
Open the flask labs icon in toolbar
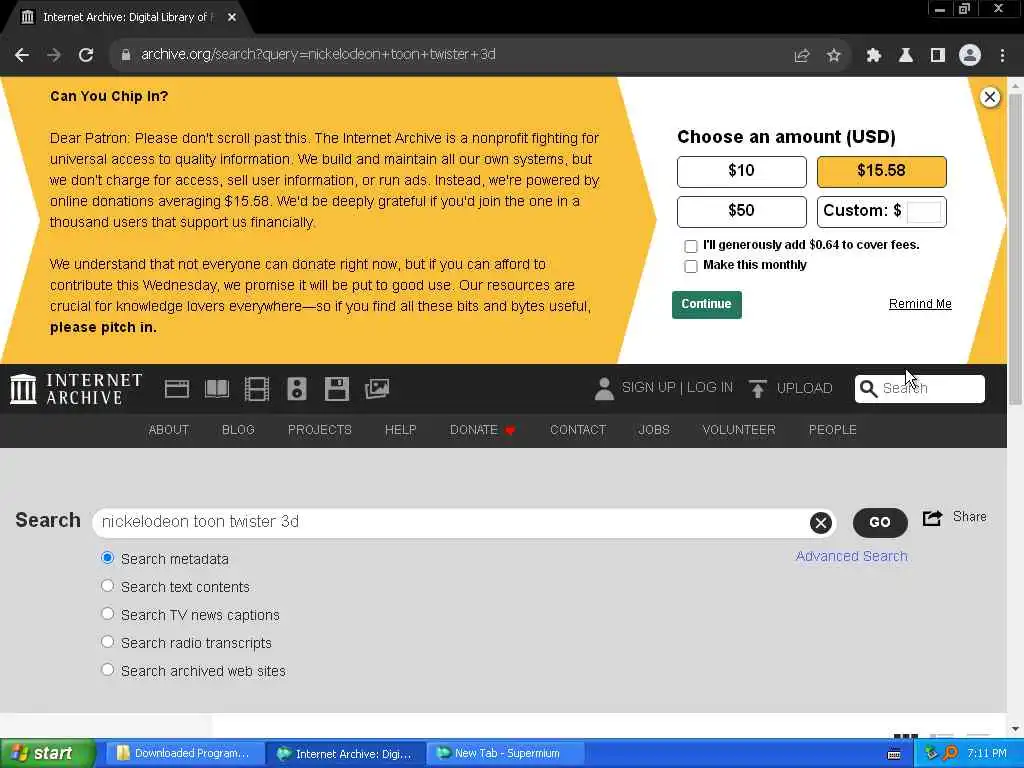click(x=905, y=56)
